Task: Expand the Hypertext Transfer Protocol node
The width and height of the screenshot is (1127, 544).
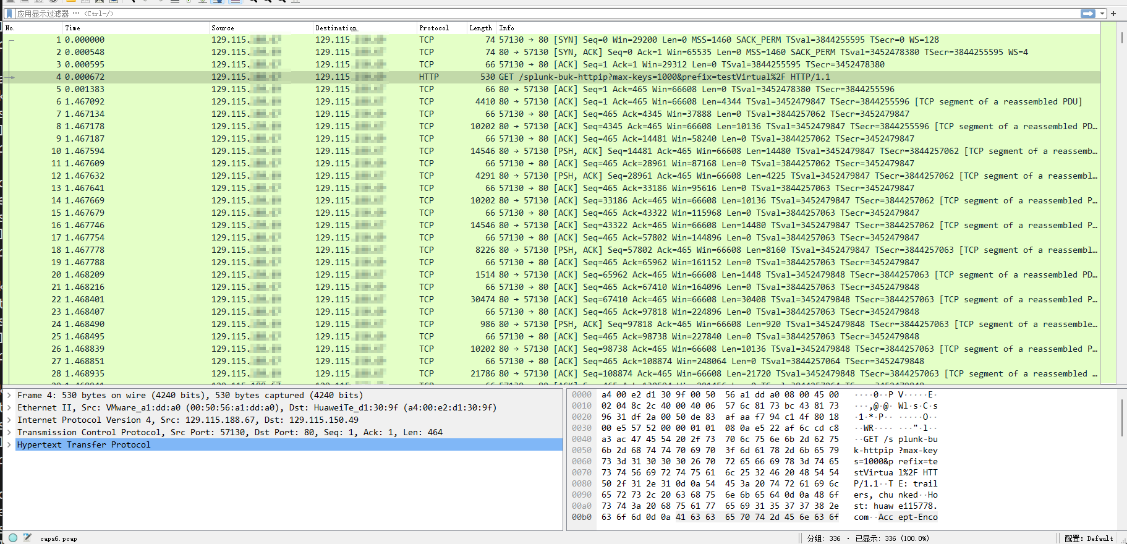Action: click(9, 444)
